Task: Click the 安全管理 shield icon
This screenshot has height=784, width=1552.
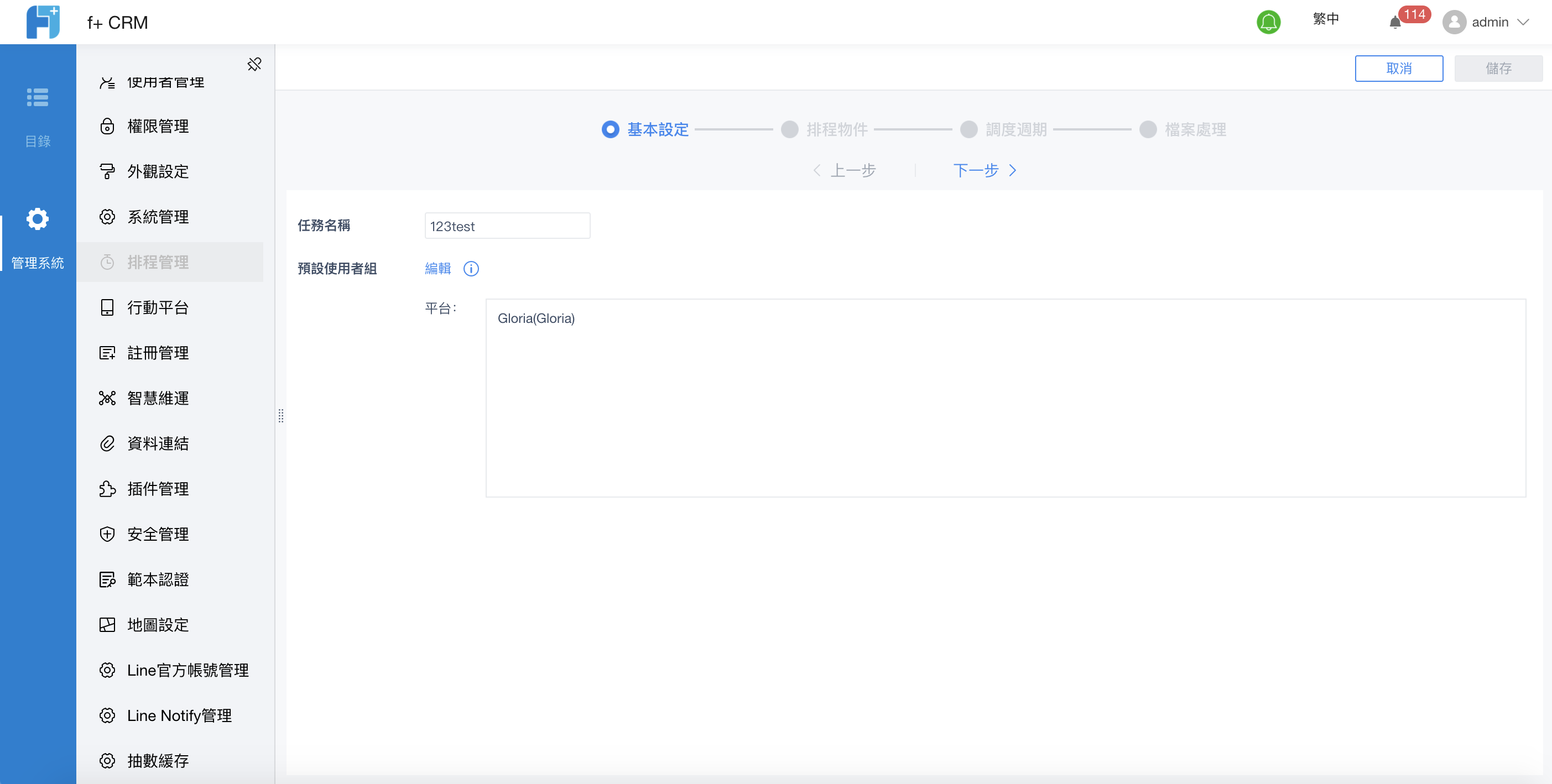Action: click(x=107, y=534)
